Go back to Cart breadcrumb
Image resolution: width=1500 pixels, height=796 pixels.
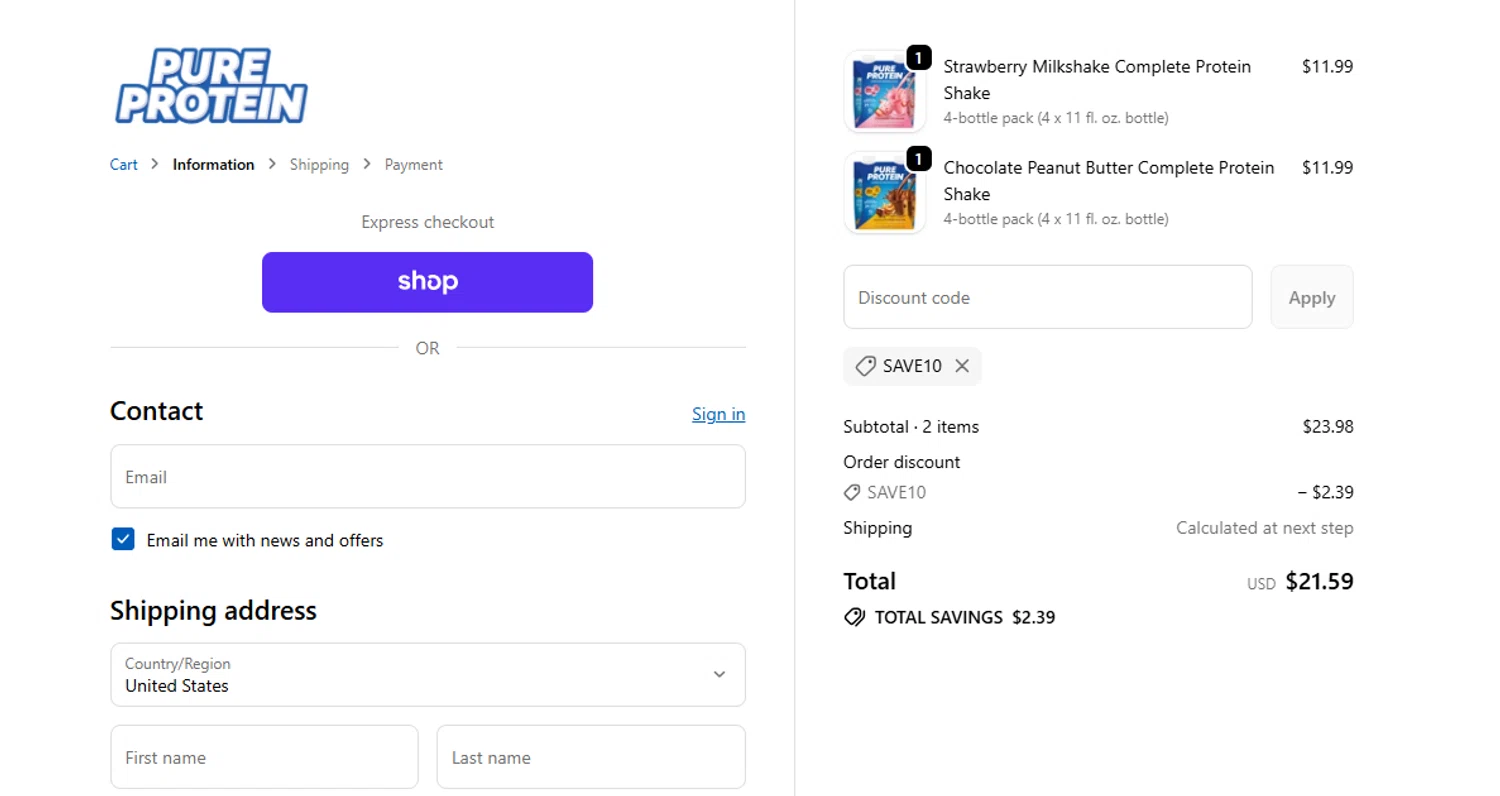tap(124, 164)
